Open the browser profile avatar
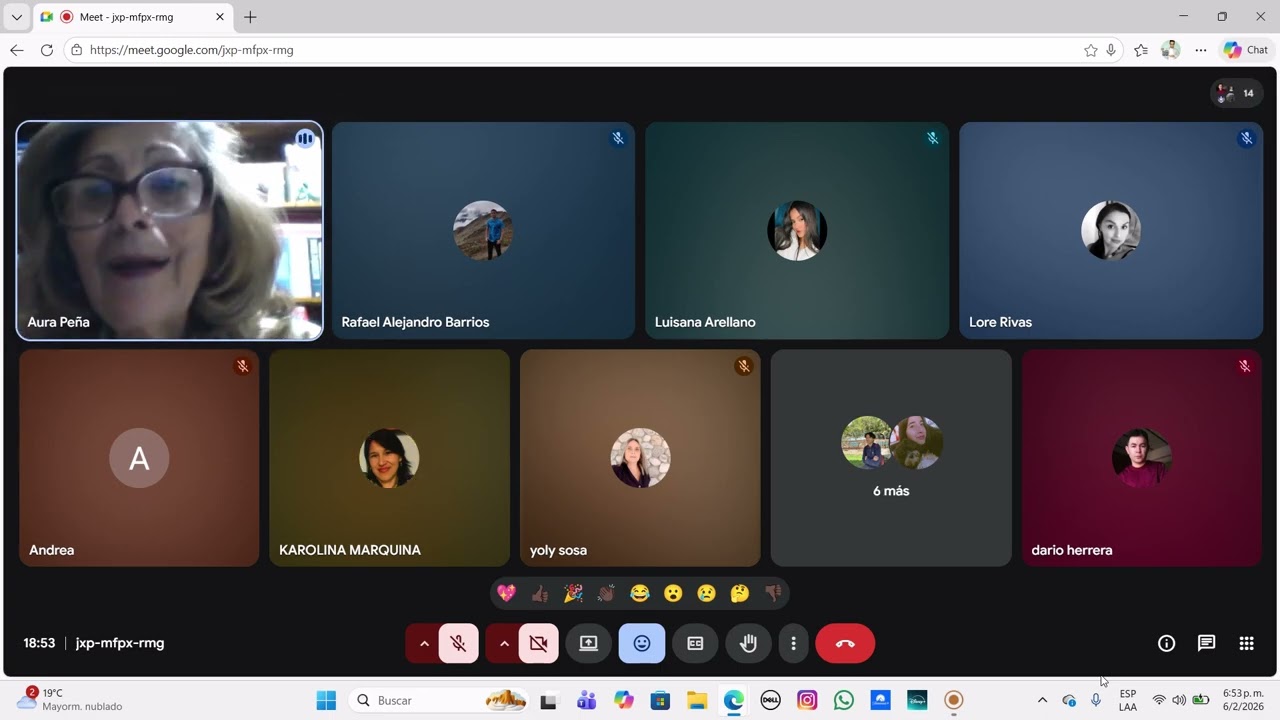This screenshot has width=1280, height=720. point(1171,50)
